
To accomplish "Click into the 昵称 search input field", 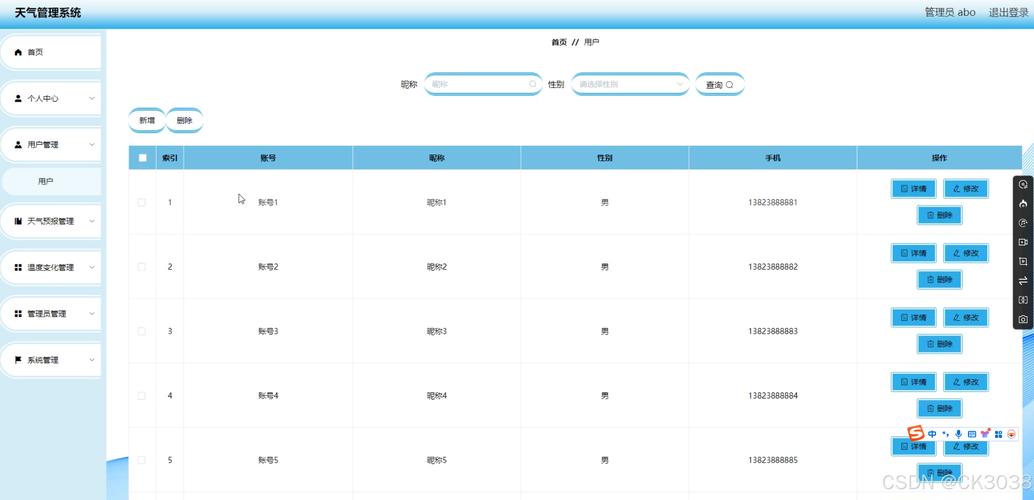I will click(477, 84).
